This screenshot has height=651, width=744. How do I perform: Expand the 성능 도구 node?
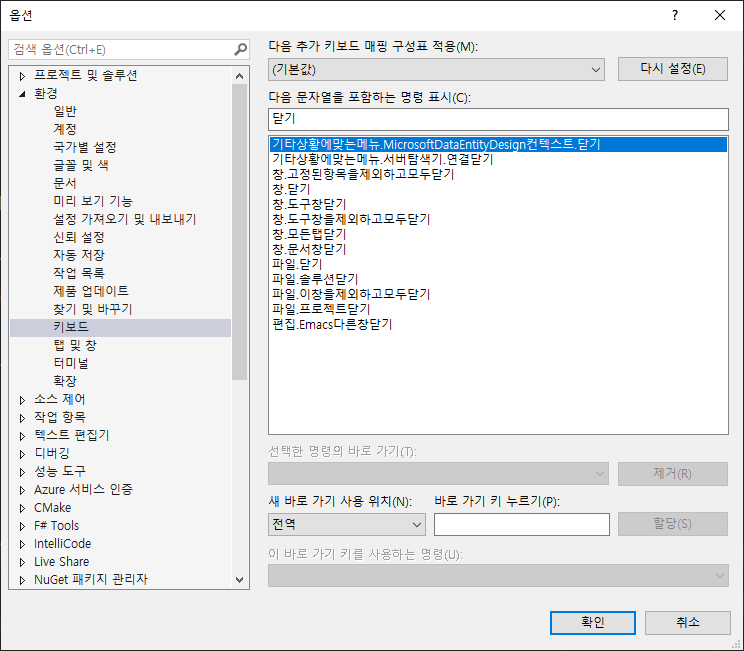22,472
